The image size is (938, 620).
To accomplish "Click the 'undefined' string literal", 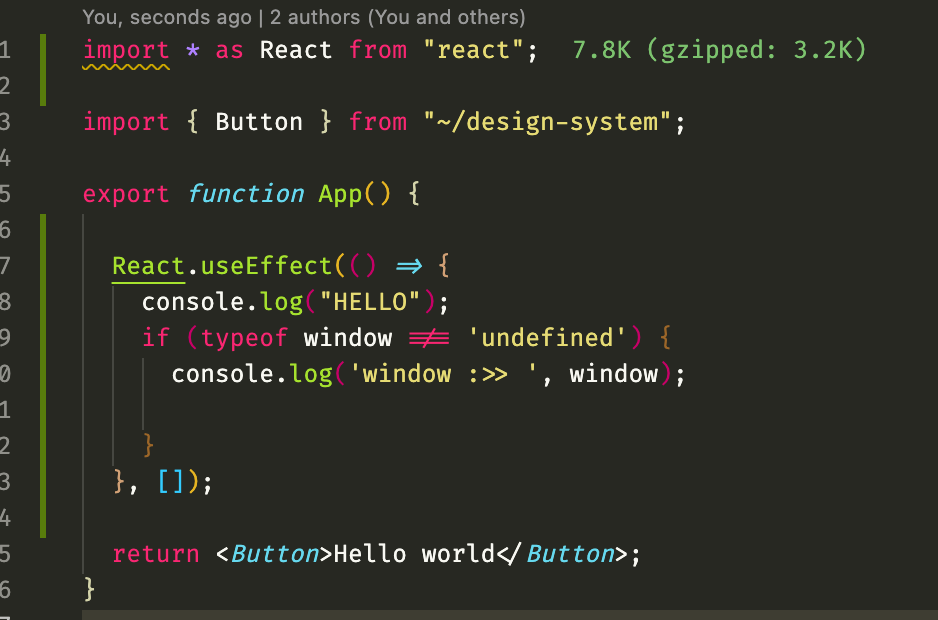I will pyautogui.click(x=547, y=338).
